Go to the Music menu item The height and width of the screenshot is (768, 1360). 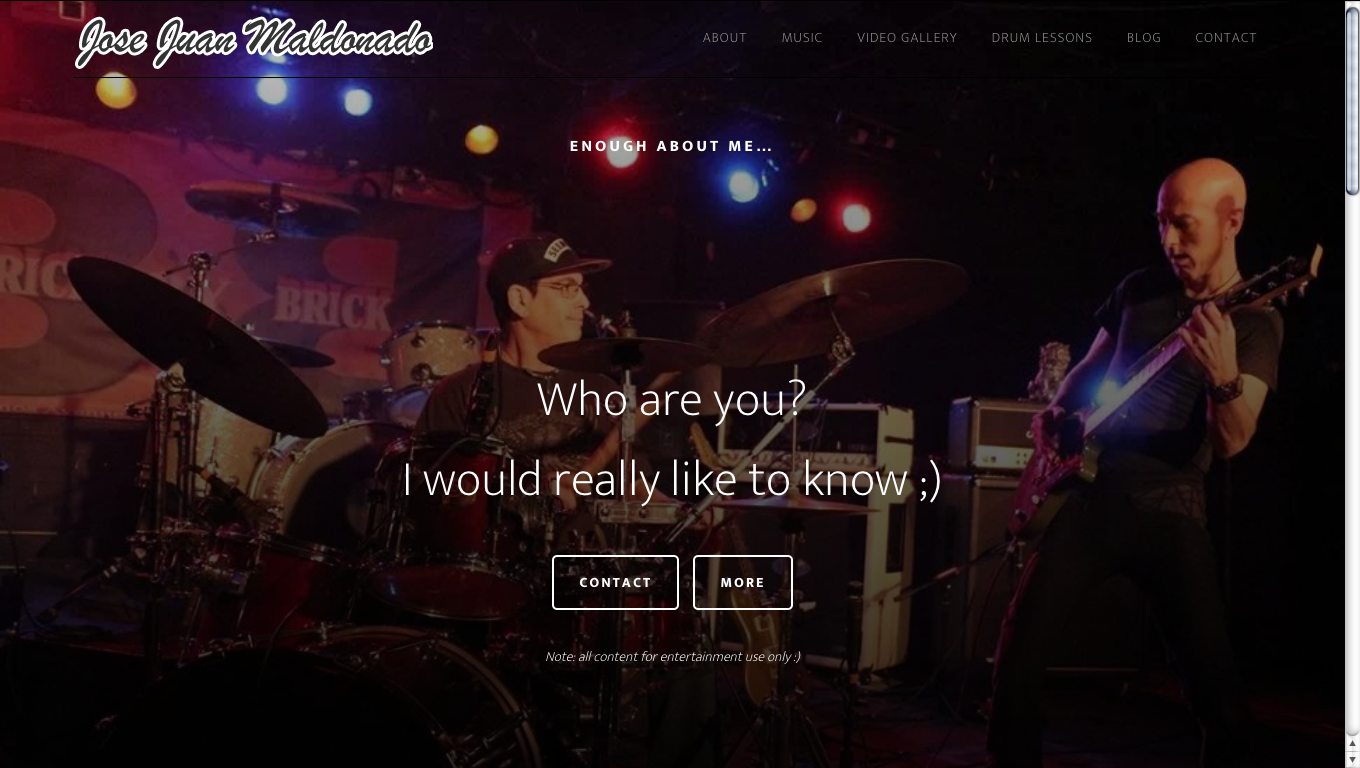pyautogui.click(x=802, y=38)
